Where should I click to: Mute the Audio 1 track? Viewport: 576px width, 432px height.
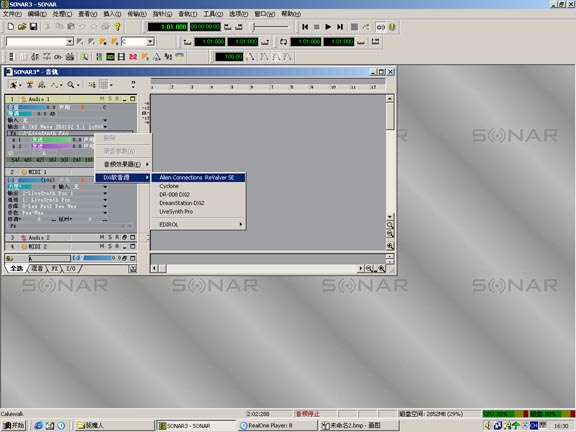coord(102,99)
